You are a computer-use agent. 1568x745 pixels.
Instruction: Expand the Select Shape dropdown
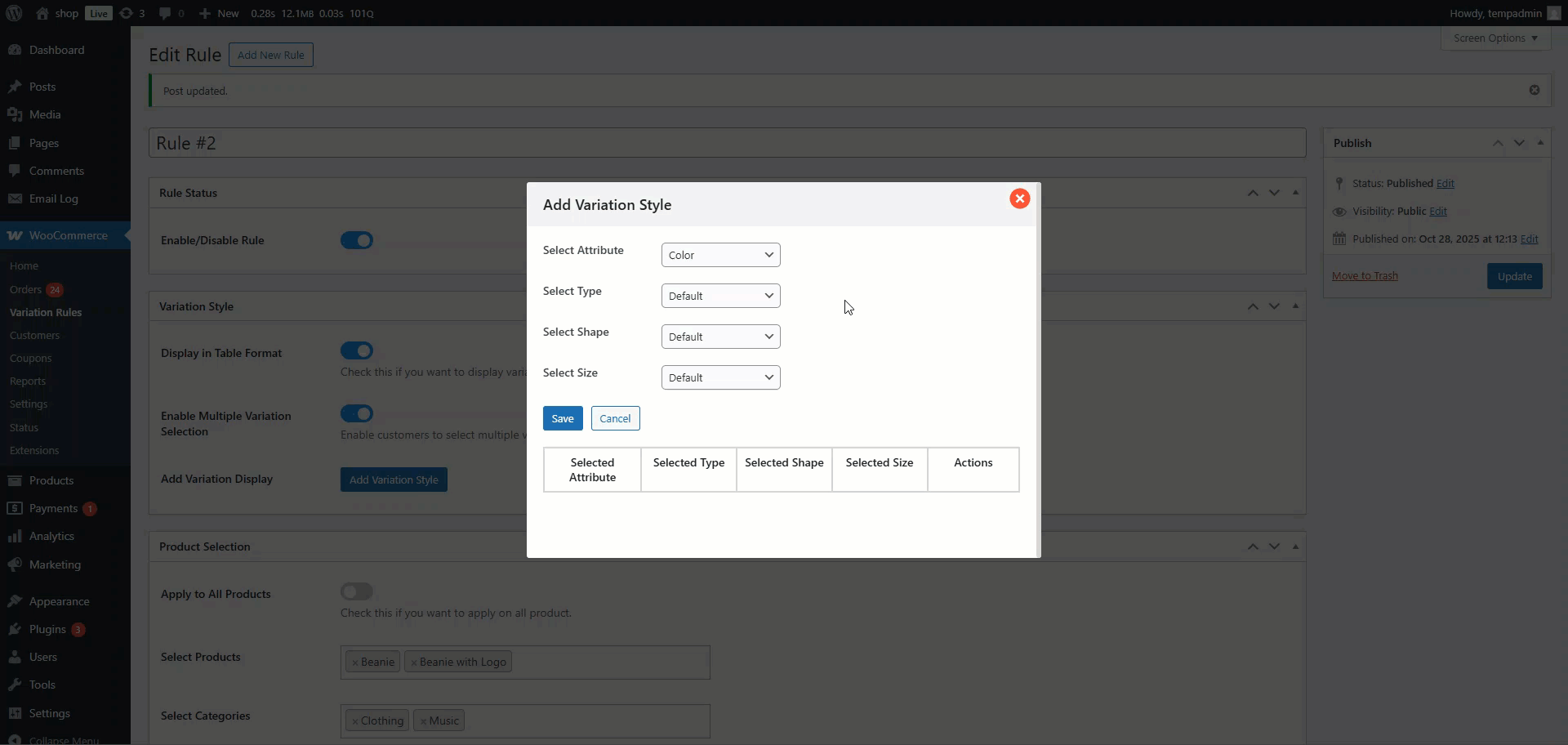(720, 337)
